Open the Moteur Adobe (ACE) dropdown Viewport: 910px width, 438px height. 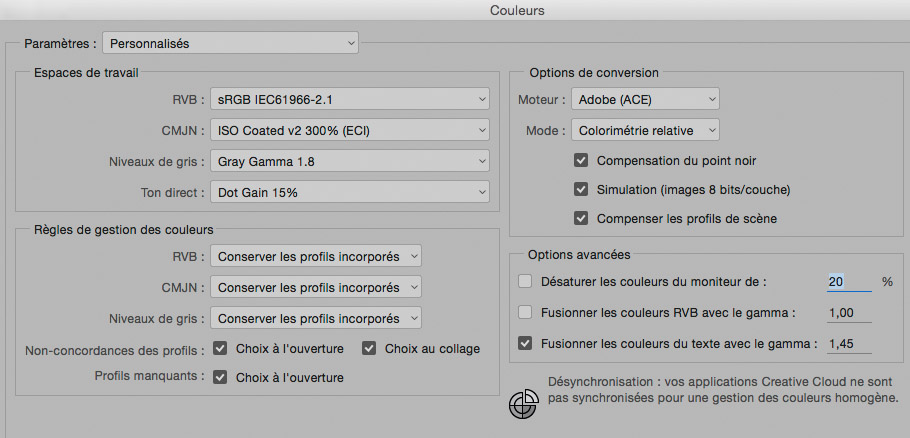(x=645, y=99)
